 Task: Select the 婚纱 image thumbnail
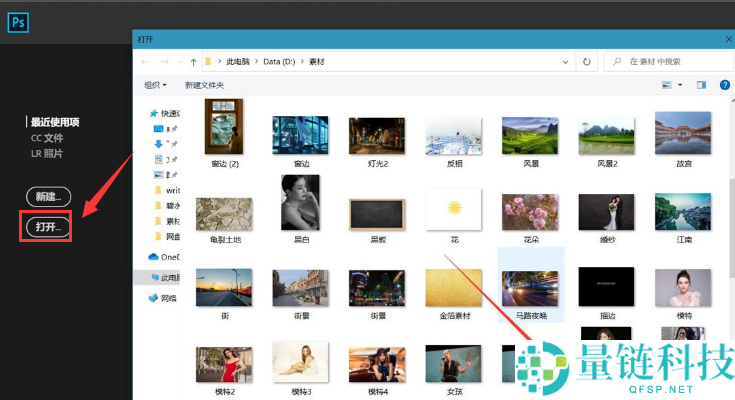pos(607,212)
